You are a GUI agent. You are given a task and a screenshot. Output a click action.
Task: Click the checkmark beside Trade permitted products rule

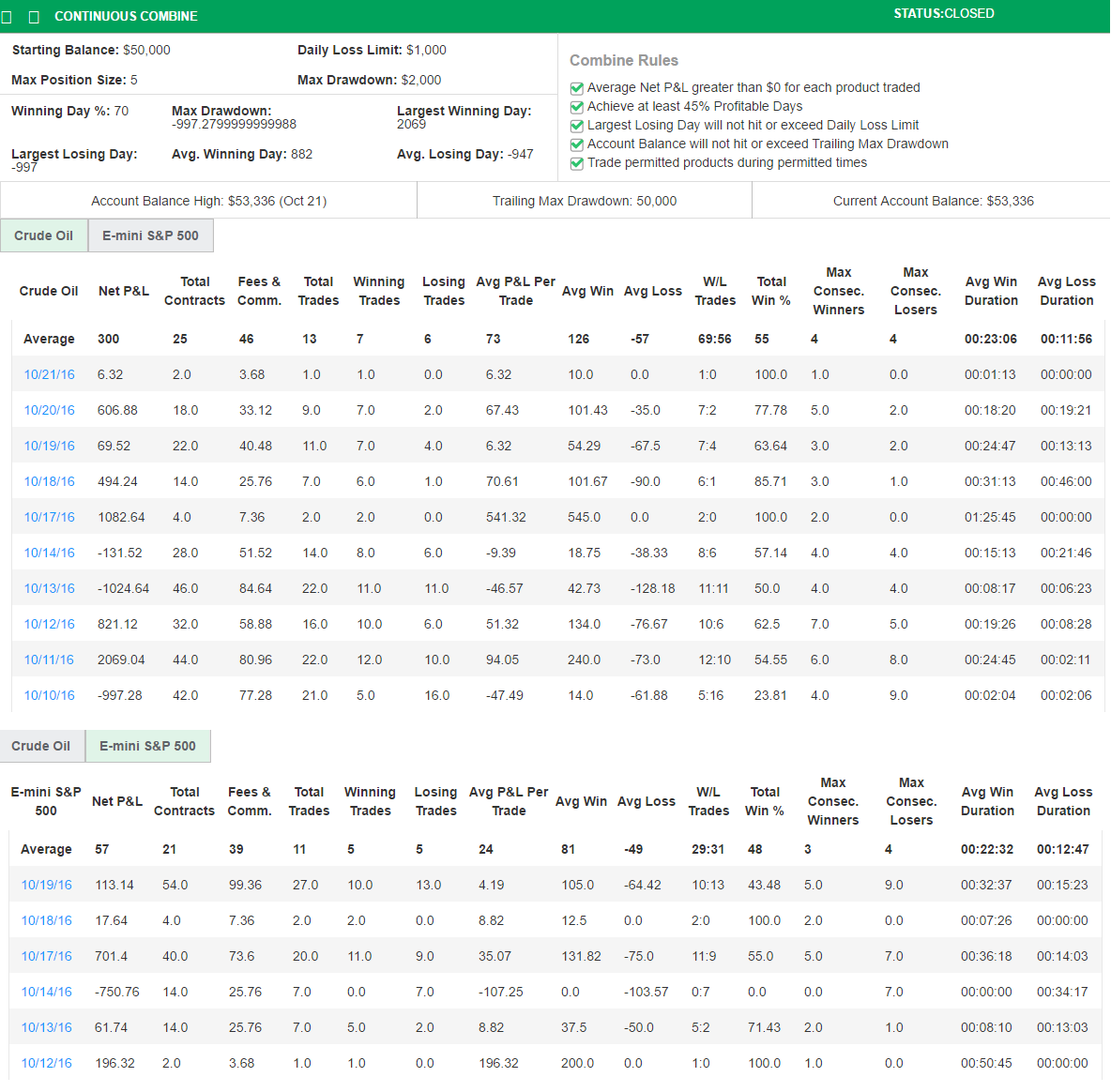(576, 162)
